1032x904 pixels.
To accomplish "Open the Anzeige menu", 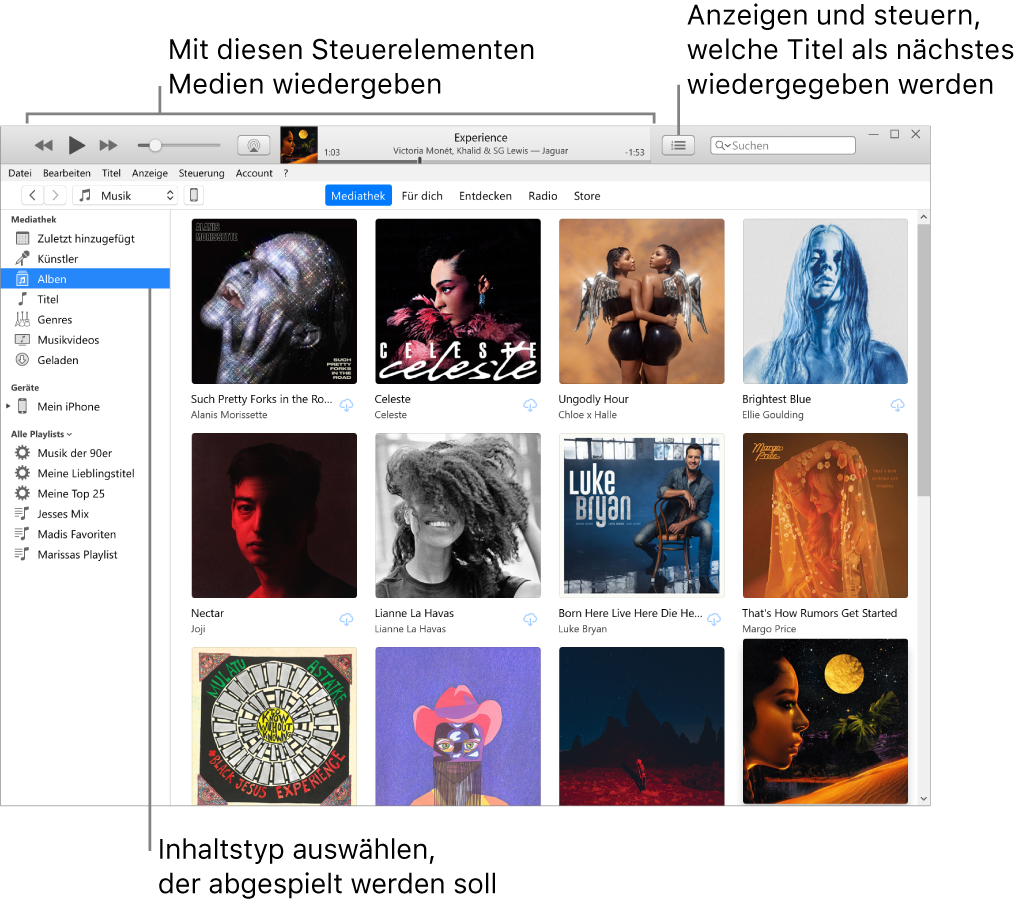I will [x=149, y=173].
